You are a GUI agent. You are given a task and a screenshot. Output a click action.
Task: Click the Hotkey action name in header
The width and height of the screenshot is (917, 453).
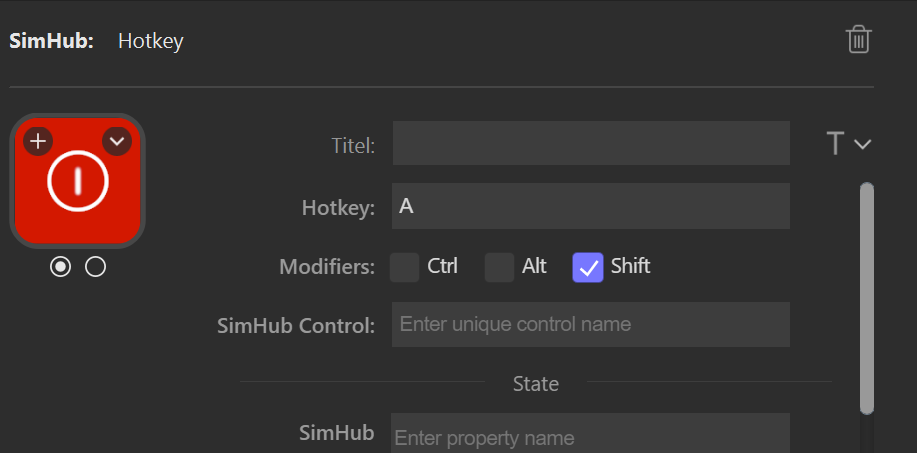pyautogui.click(x=151, y=42)
